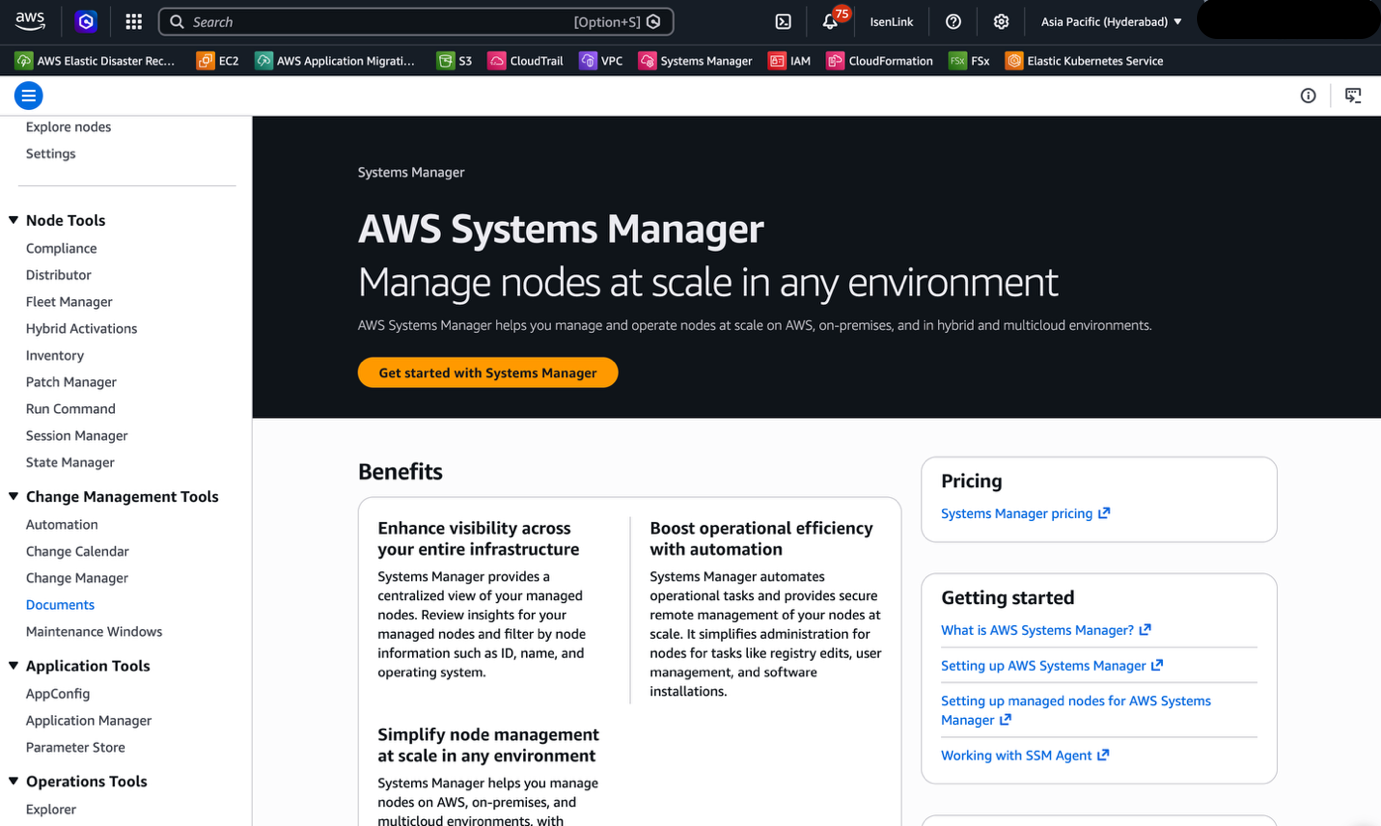Click the Systems Manager breadcrumb text

[411, 172]
